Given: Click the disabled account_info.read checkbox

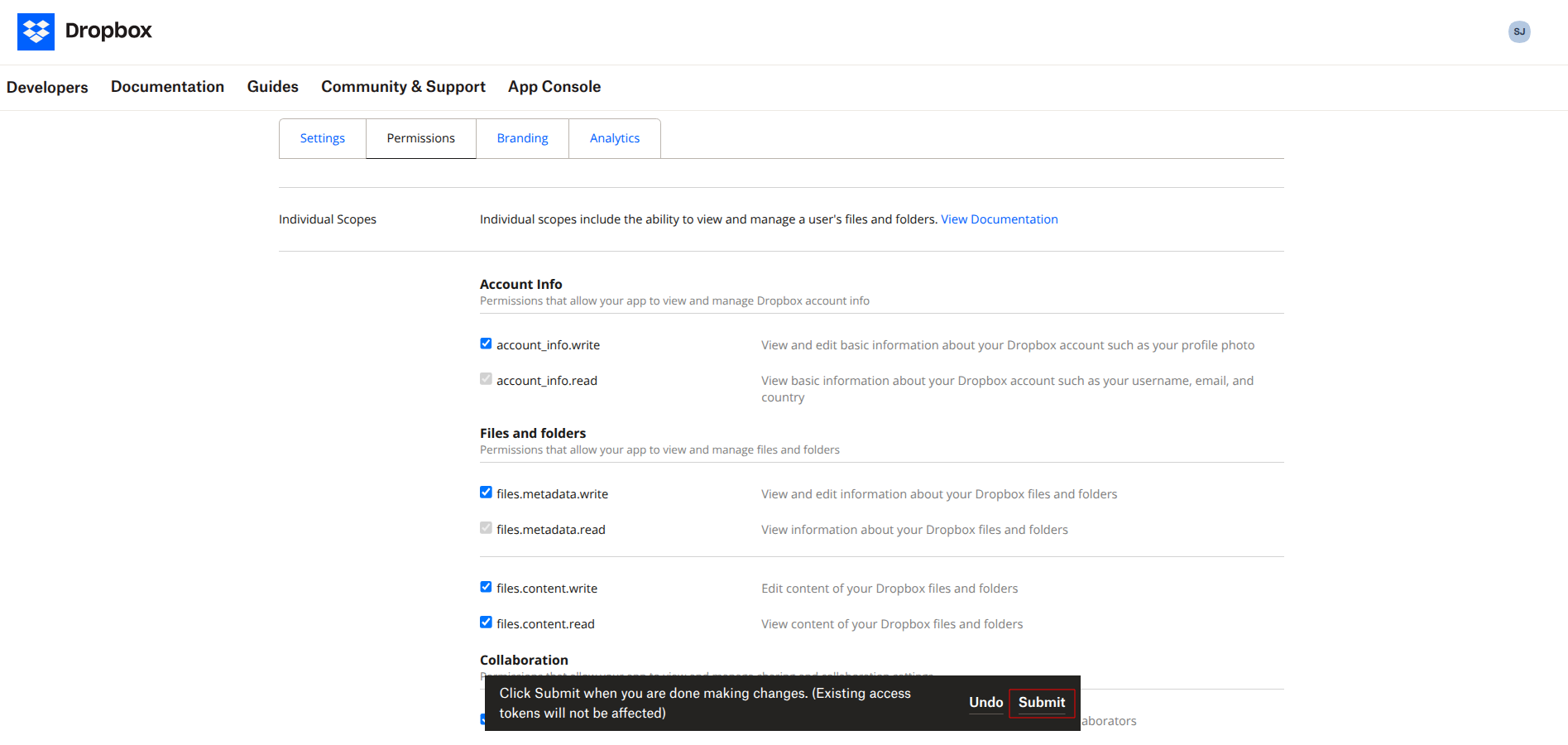Looking at the screenshot, I should pyautogui.click(x=486, y=379).
